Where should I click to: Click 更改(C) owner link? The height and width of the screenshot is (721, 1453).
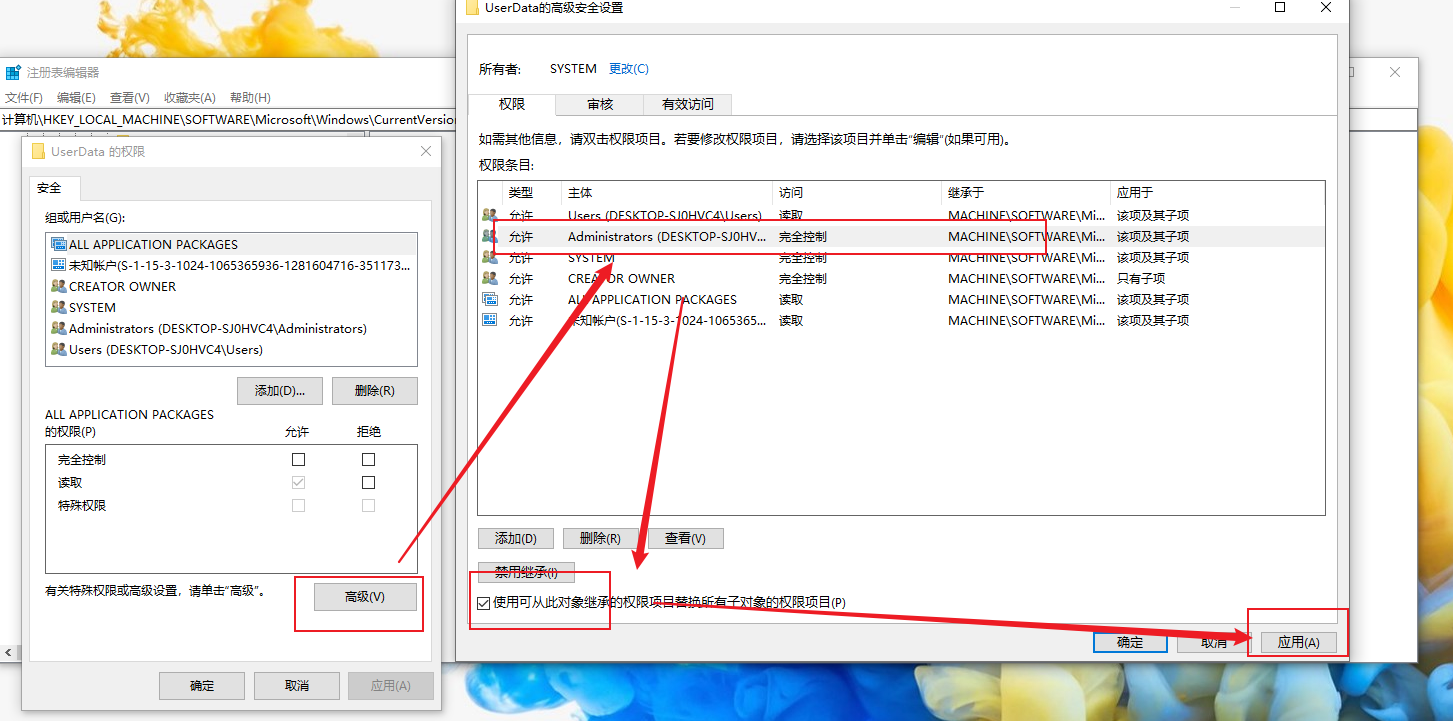[629, 69]
